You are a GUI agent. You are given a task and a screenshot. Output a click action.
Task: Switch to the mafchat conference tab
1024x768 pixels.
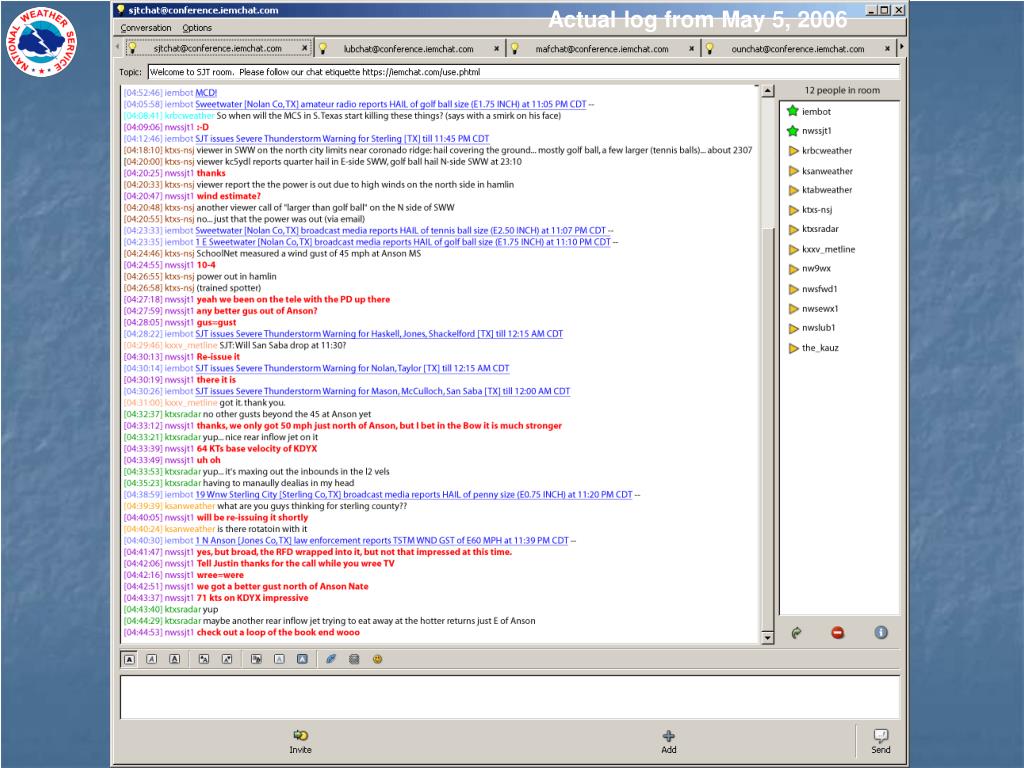601,48
